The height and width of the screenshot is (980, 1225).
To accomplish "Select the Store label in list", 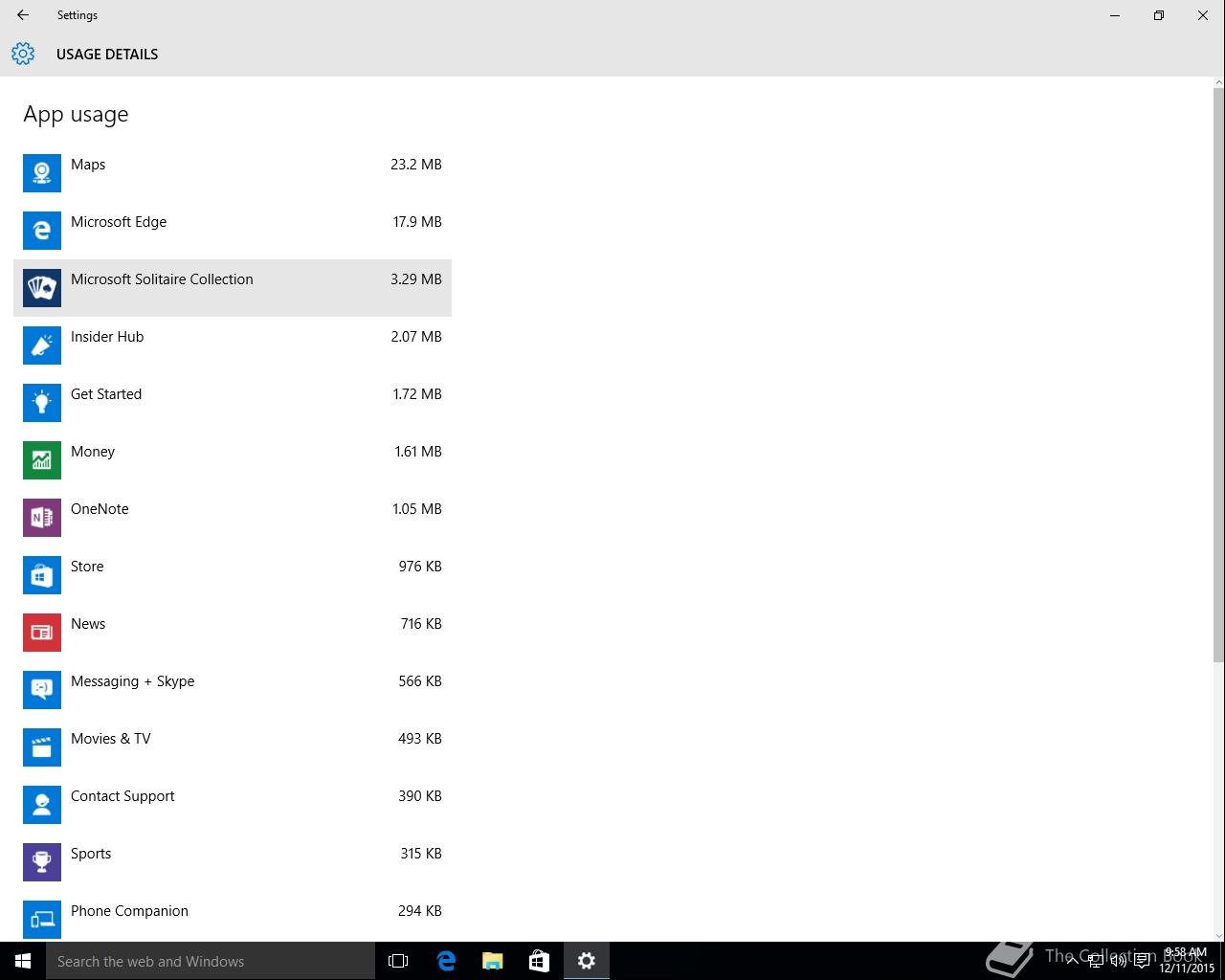I will (87, 567).
